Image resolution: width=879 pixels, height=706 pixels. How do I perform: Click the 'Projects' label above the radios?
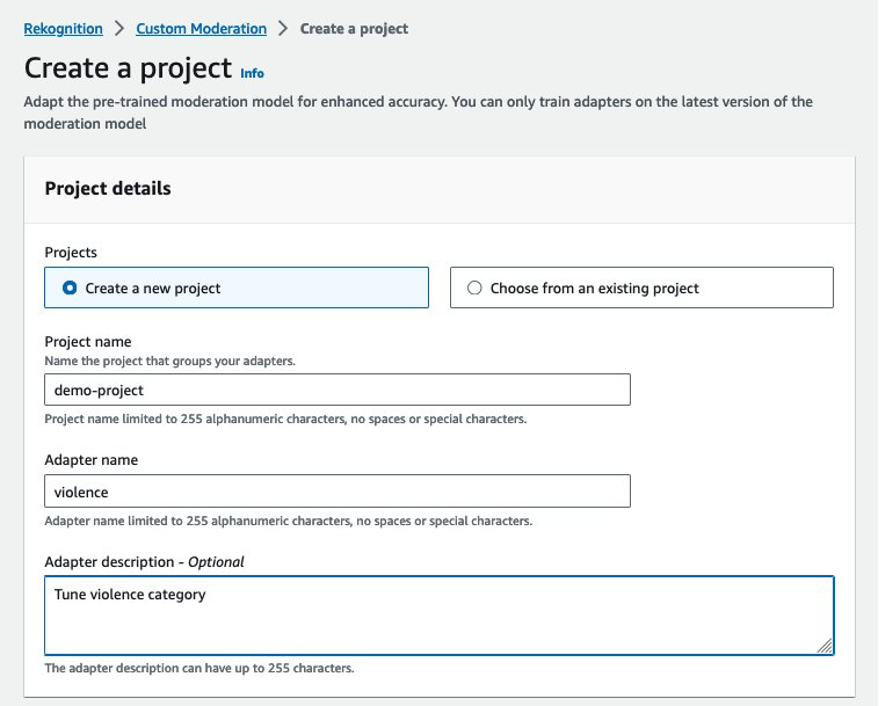click(x=71, y=253)
